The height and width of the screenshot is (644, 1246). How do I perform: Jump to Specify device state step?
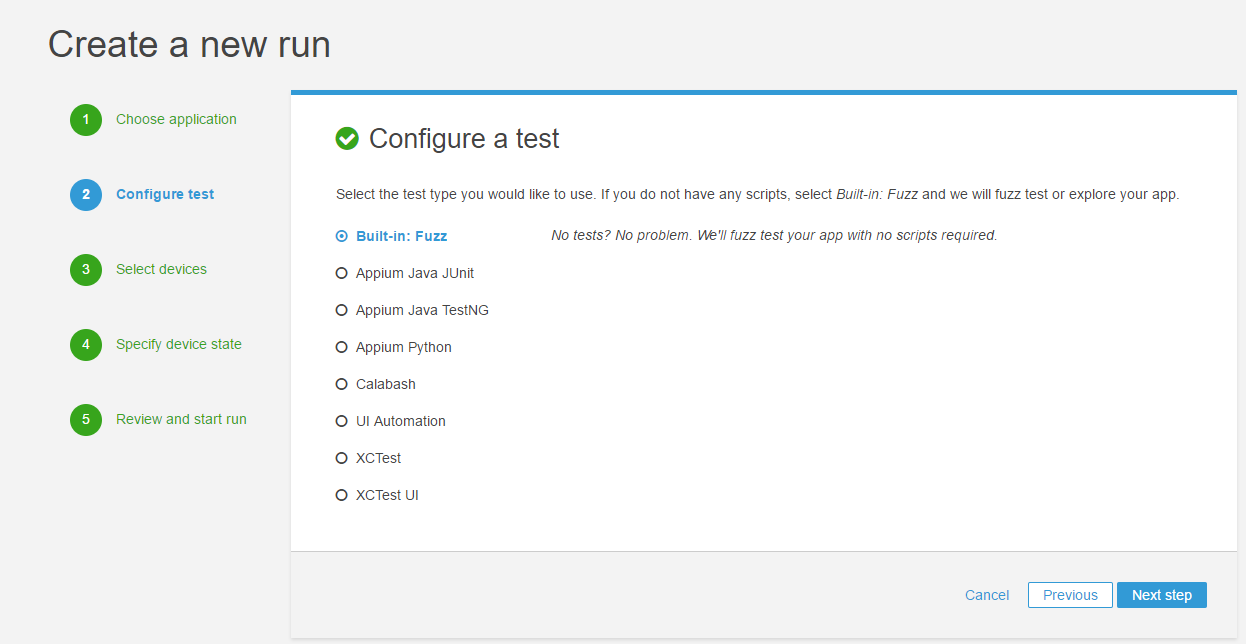coord(178,345)
